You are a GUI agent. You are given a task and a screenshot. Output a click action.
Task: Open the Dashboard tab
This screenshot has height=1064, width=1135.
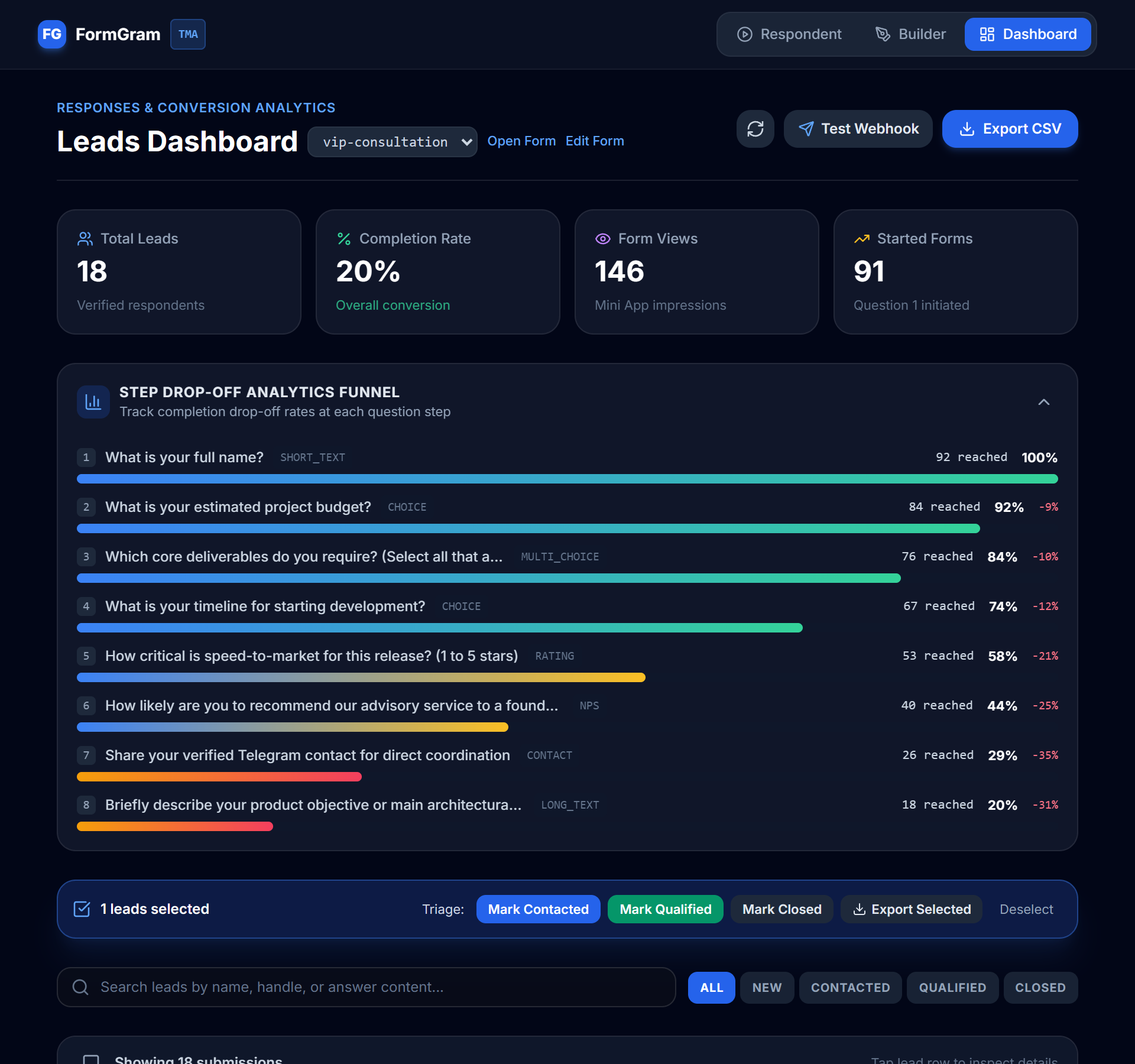tap(1028, 34)
